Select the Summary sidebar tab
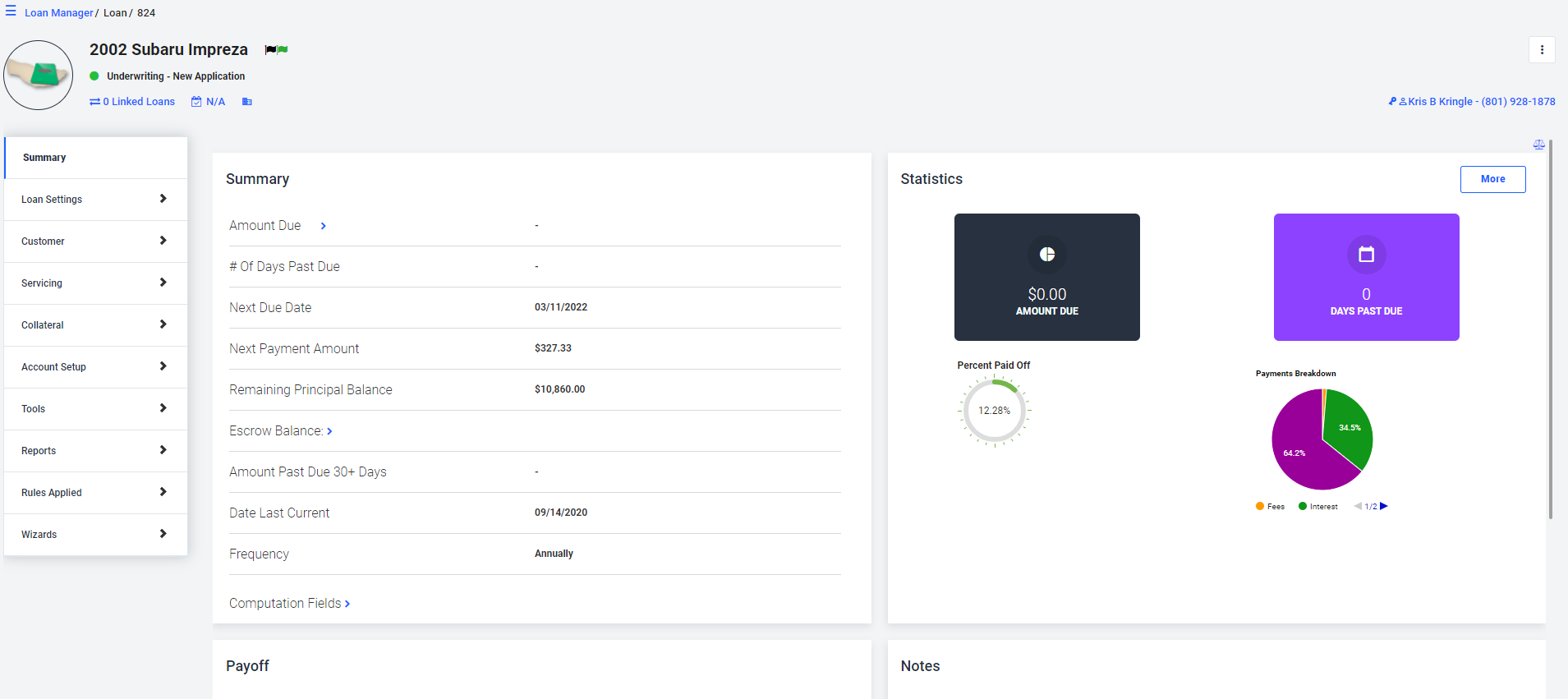Viewport: 1568px width, 699px height. [x=96, y=158]
